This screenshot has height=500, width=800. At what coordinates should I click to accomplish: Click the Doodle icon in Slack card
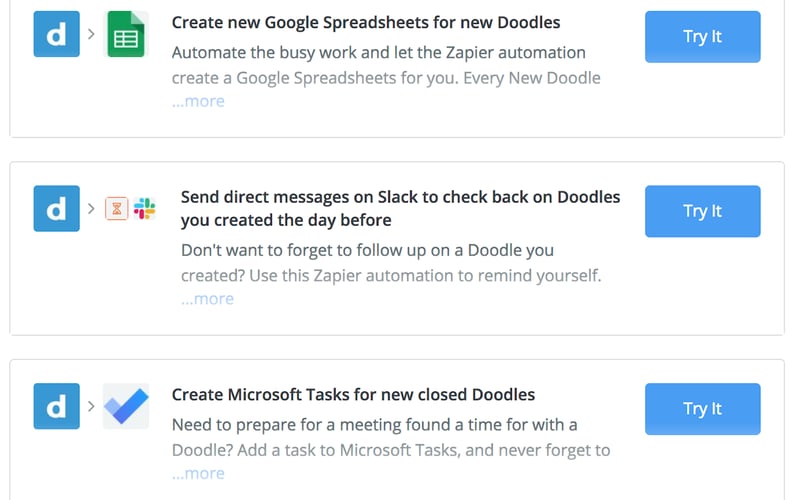point(56,208)
